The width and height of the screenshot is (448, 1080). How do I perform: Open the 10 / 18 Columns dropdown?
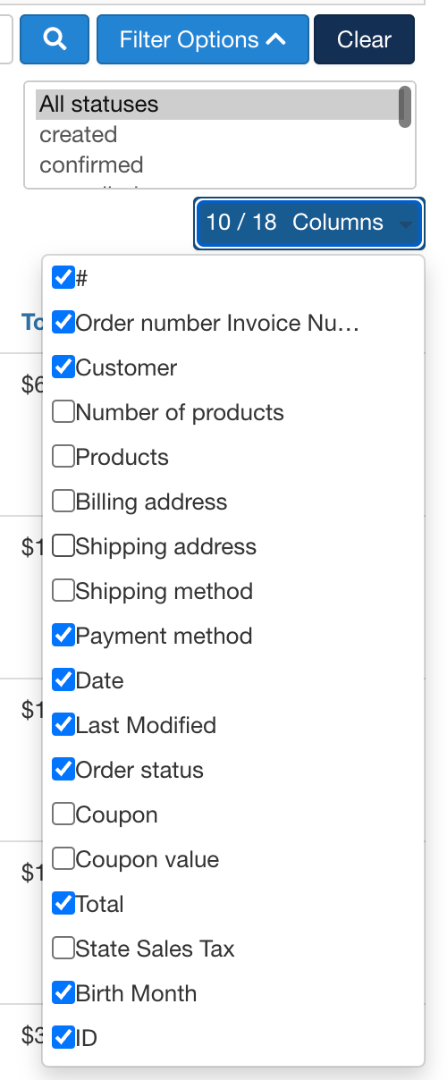(309, 222)
